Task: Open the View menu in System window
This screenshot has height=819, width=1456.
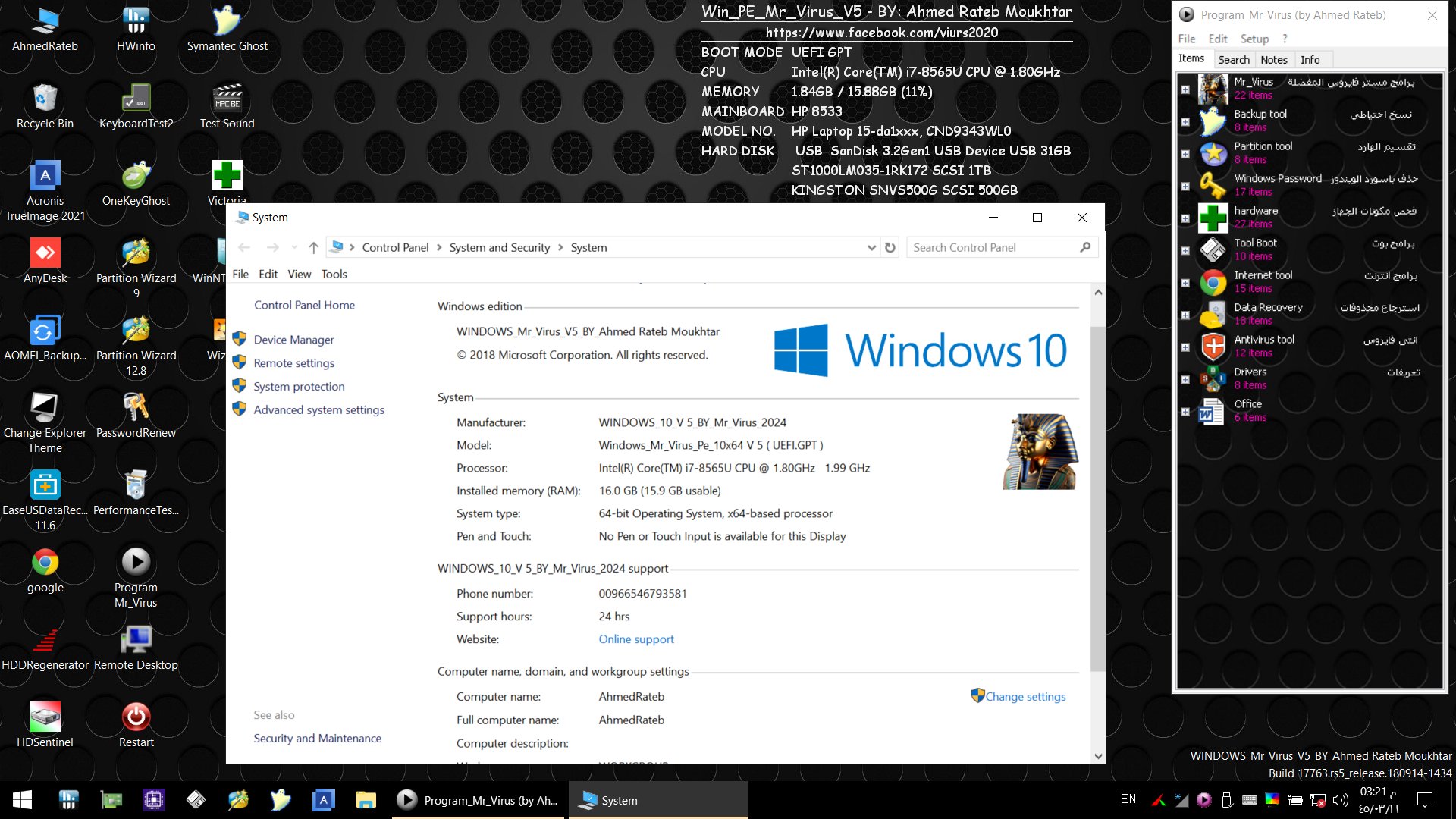Action: pyautogui.click(x=299, y=274)
